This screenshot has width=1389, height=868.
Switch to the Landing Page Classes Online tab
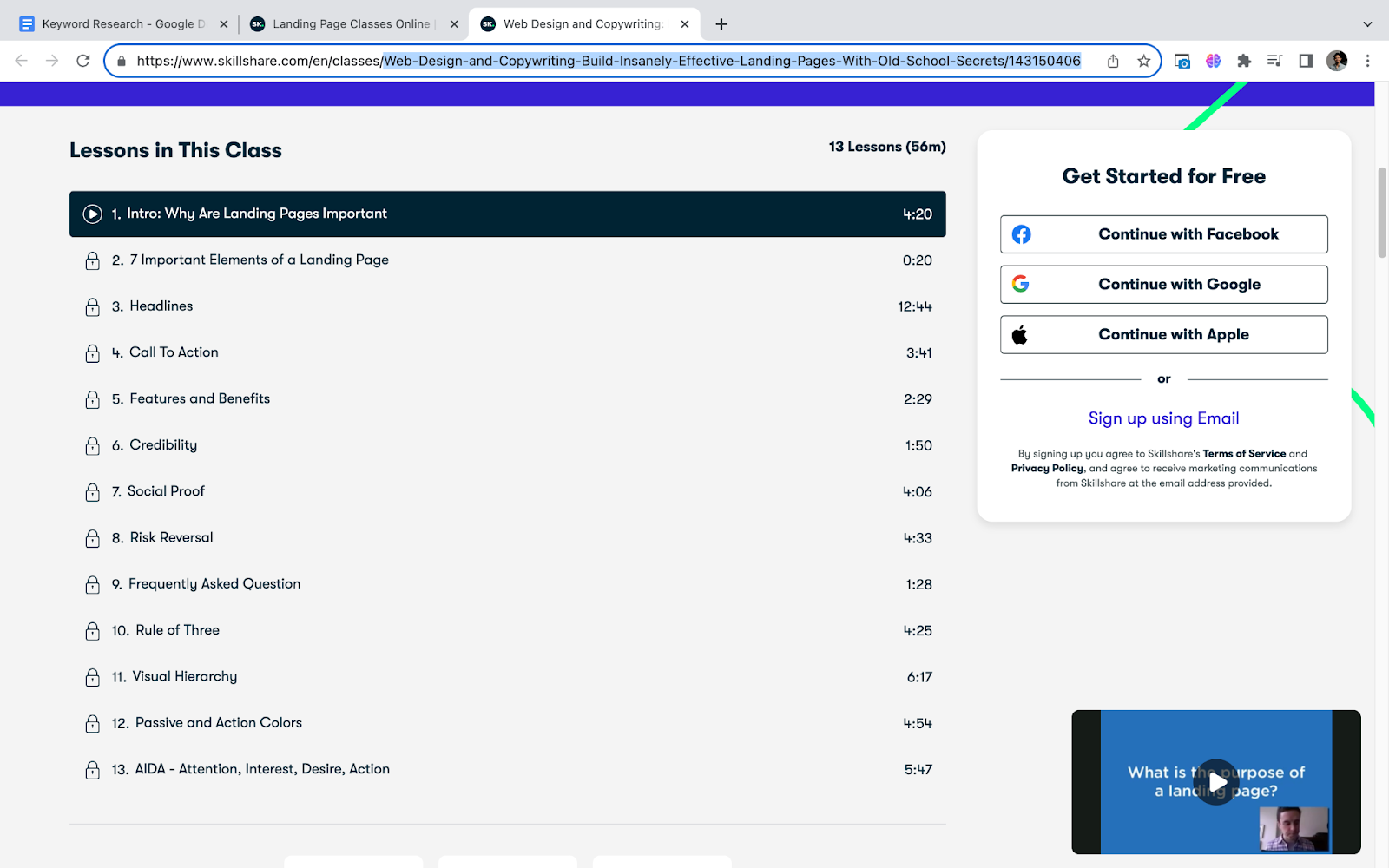point(353,24)
